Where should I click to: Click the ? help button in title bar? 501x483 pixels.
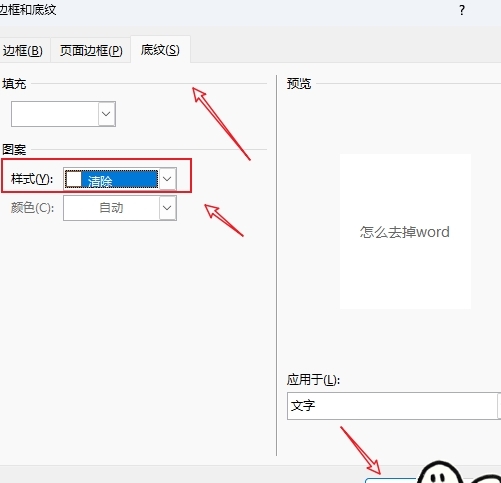pyautogui.click(x=462, y=10)
